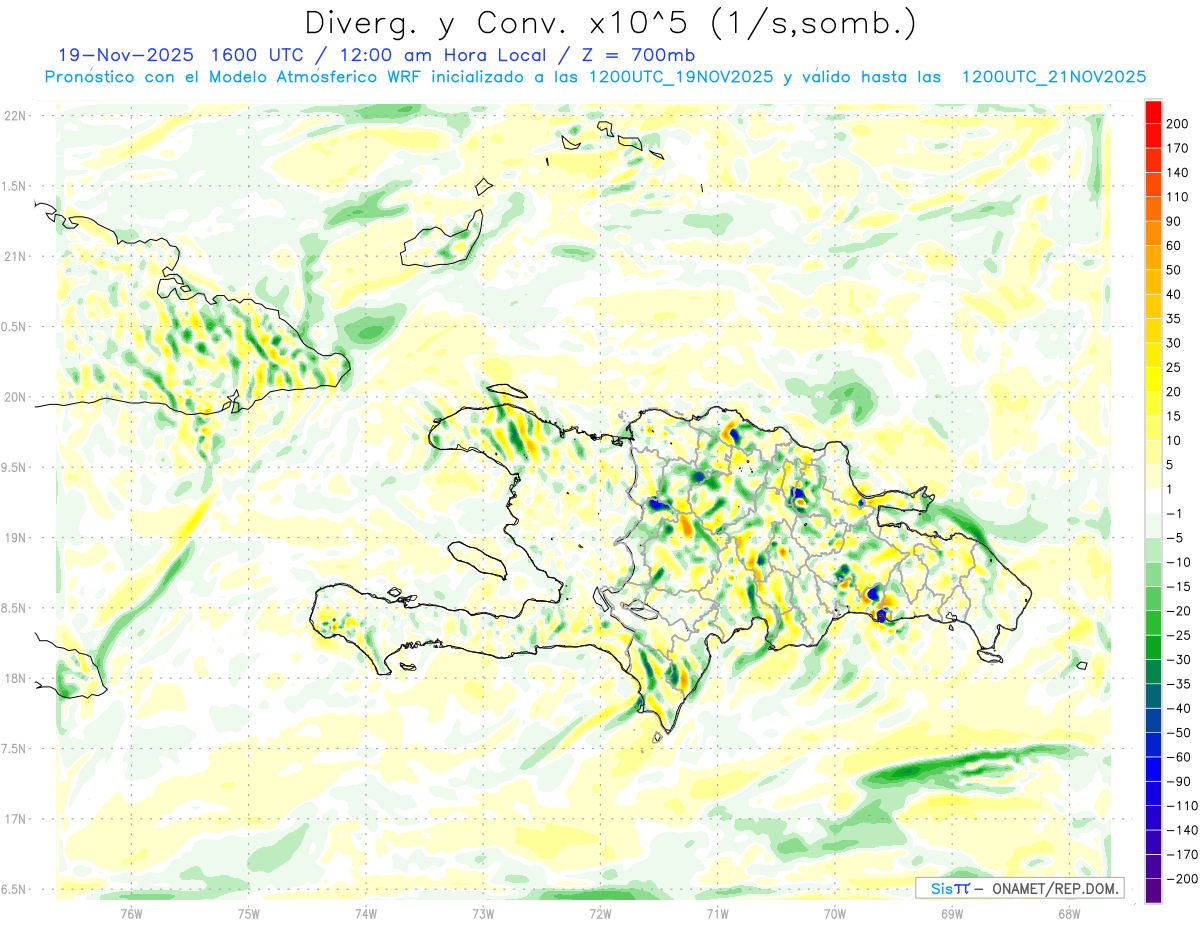This screenshot has height=927, width=1200.
Task: Click the positive '90' color bar label
Action: [1174, 222]
